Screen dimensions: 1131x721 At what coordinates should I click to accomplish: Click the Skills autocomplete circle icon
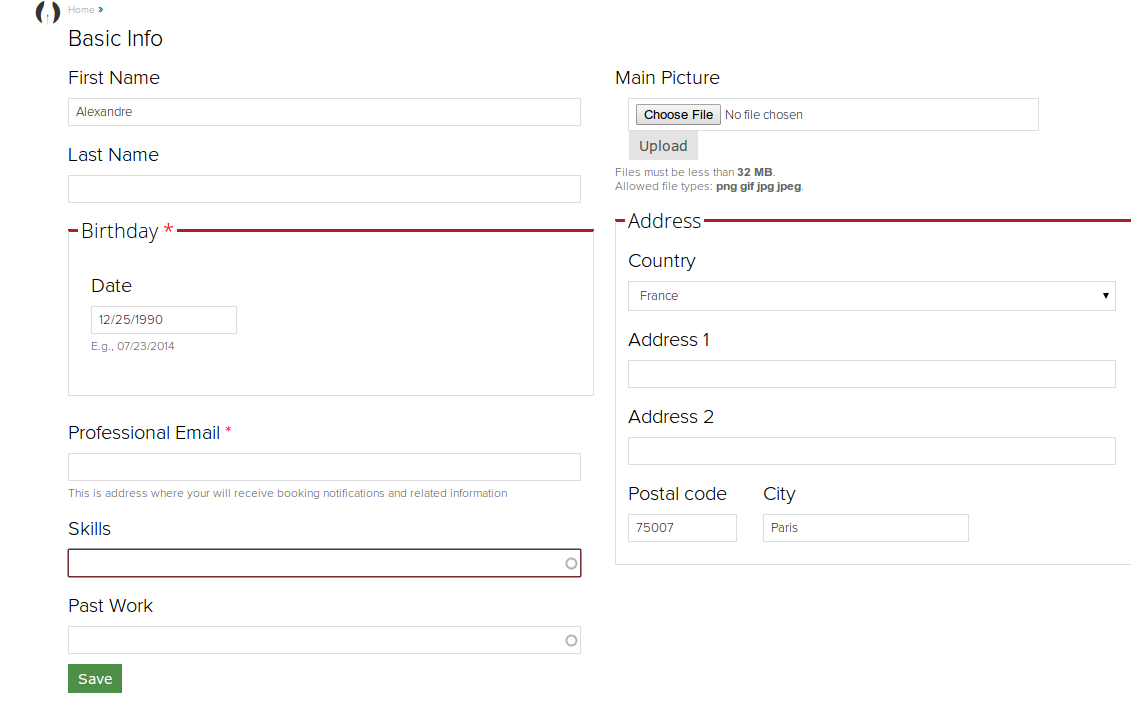click(x=571, y=563)
